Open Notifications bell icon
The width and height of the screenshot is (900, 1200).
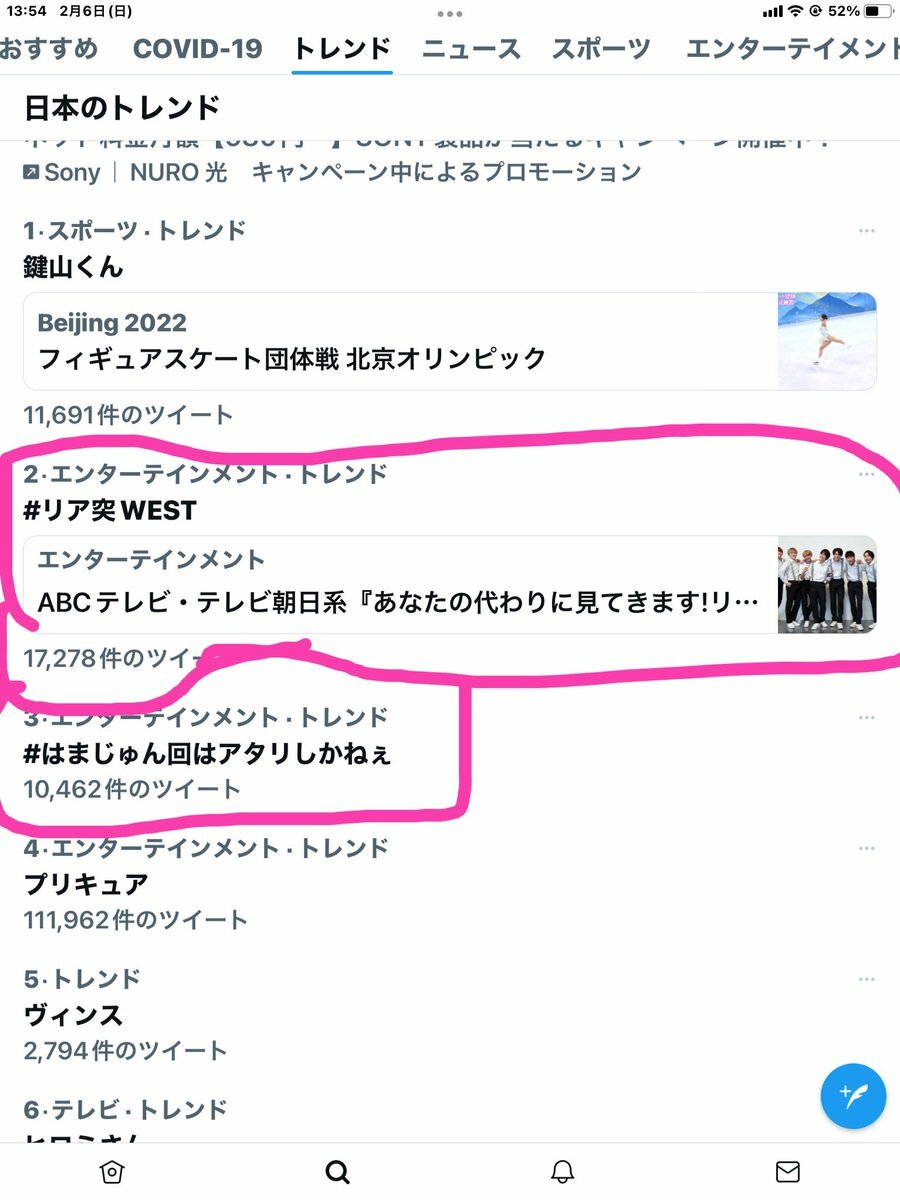tap(563, 1171)
